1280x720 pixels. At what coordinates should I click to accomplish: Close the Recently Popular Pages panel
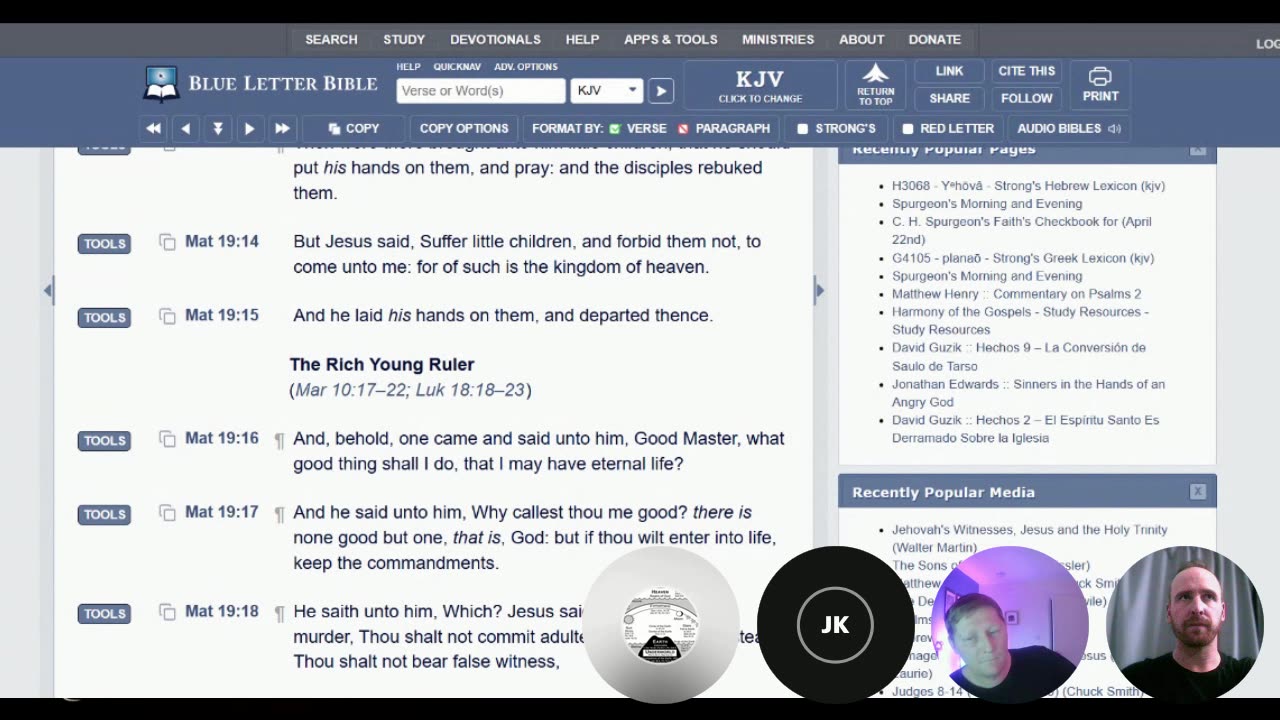pyautogui.click(x=1198, y=150)
